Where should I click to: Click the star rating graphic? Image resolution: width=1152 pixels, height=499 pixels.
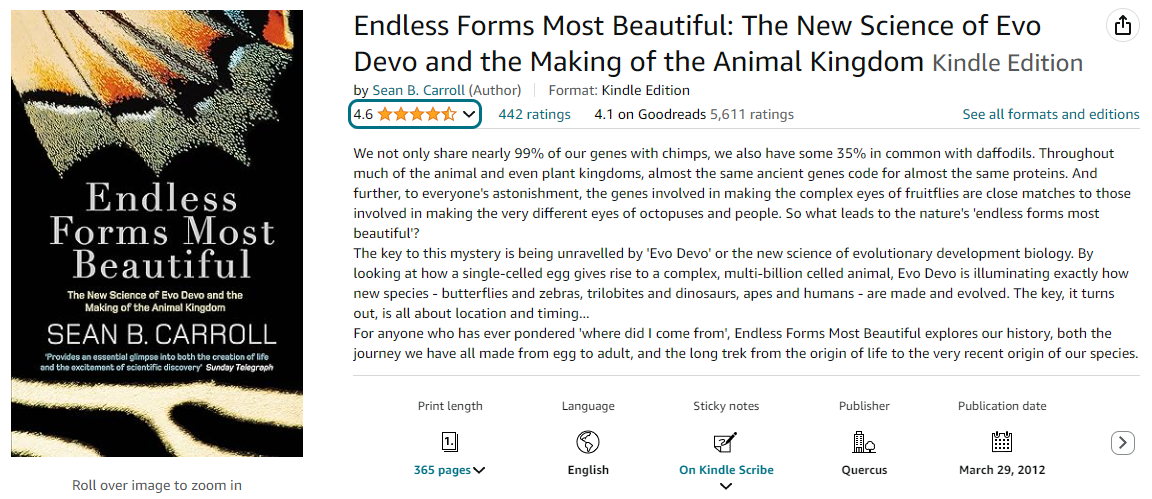pyautogui.click(x=417, y=114)
